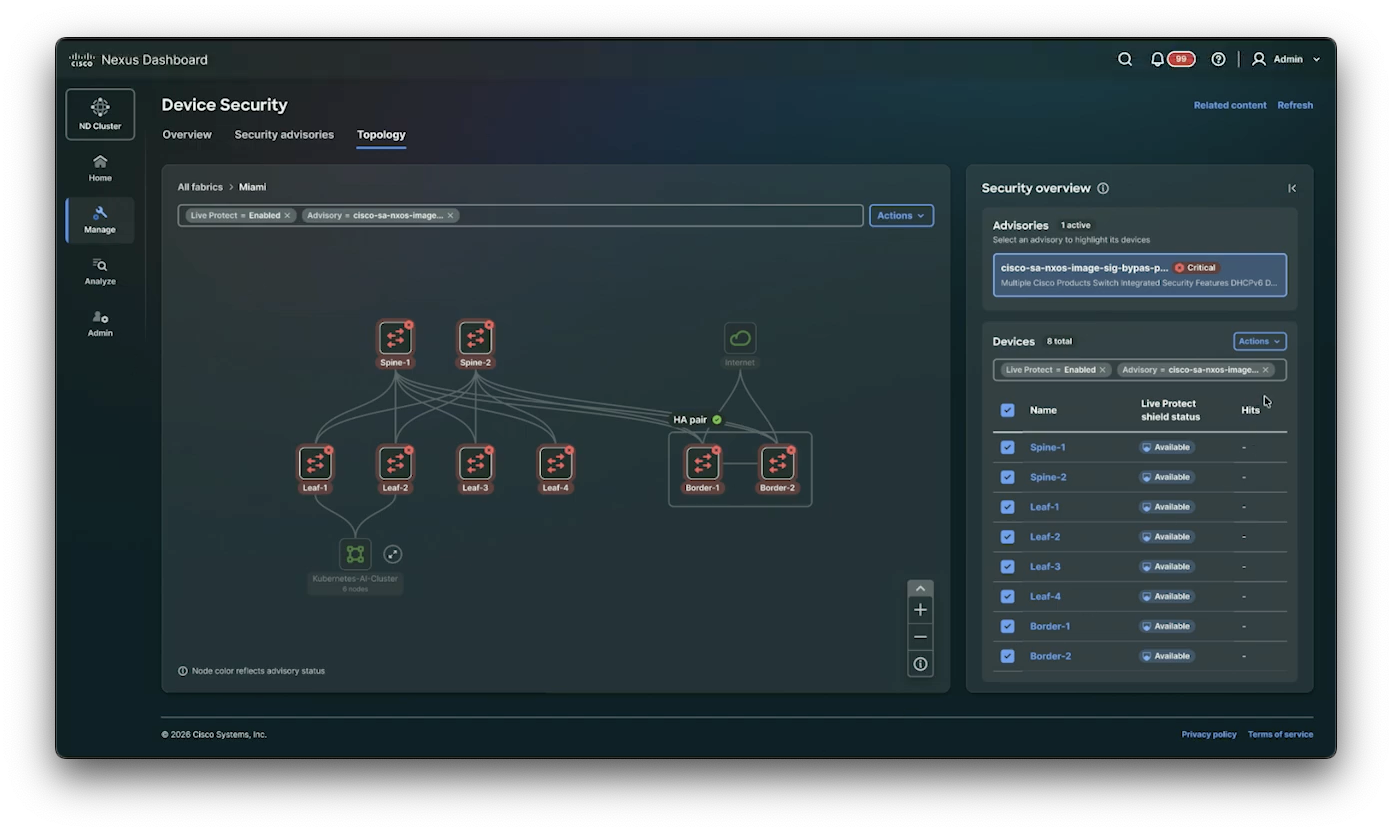The width and height of the screenshot is (1392, 832).
Task: Go to All fabrics breadcrumb
Action: tap(200, 187)
